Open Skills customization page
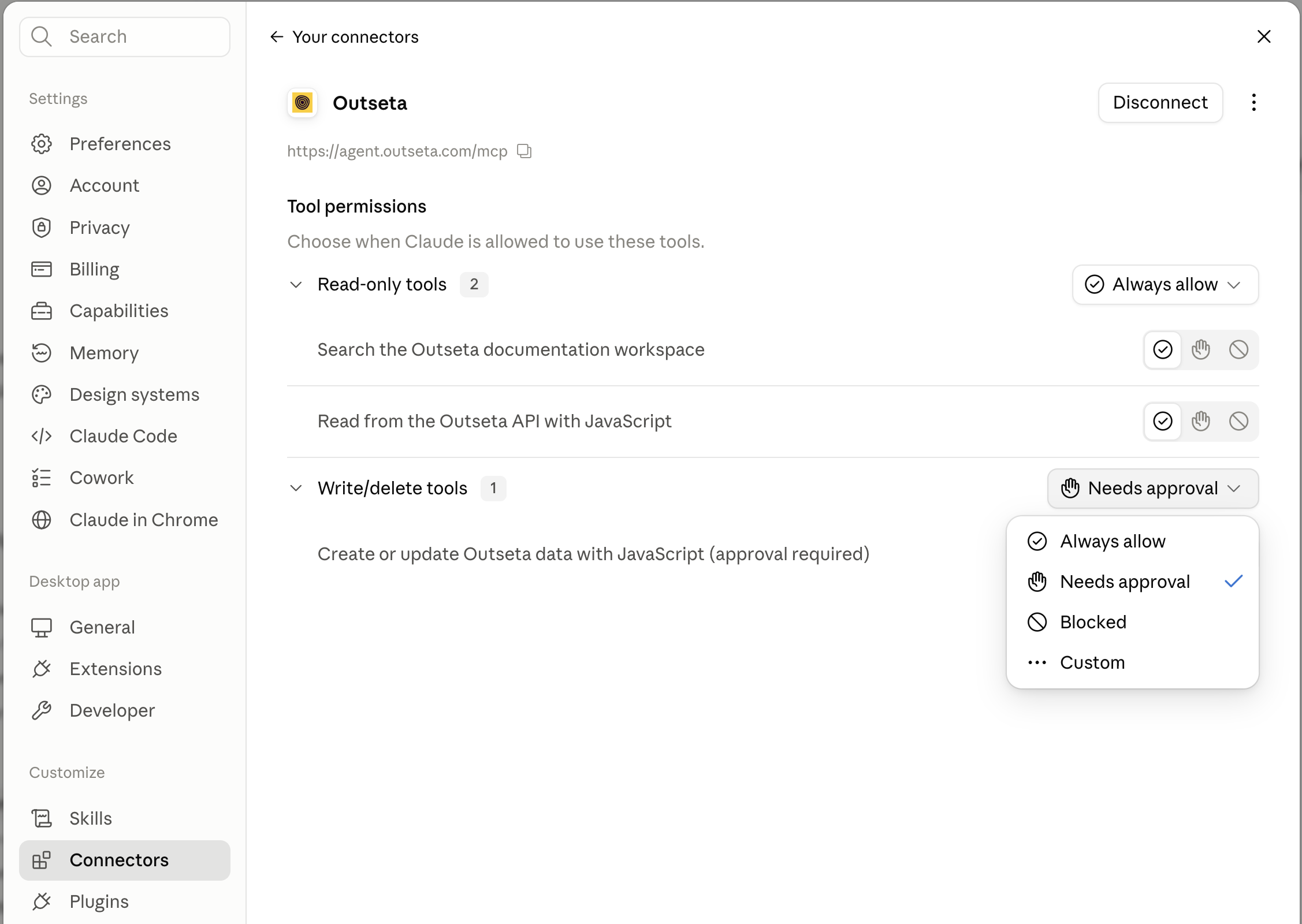This screenshot has width=1302, height=924. [125, 818]
